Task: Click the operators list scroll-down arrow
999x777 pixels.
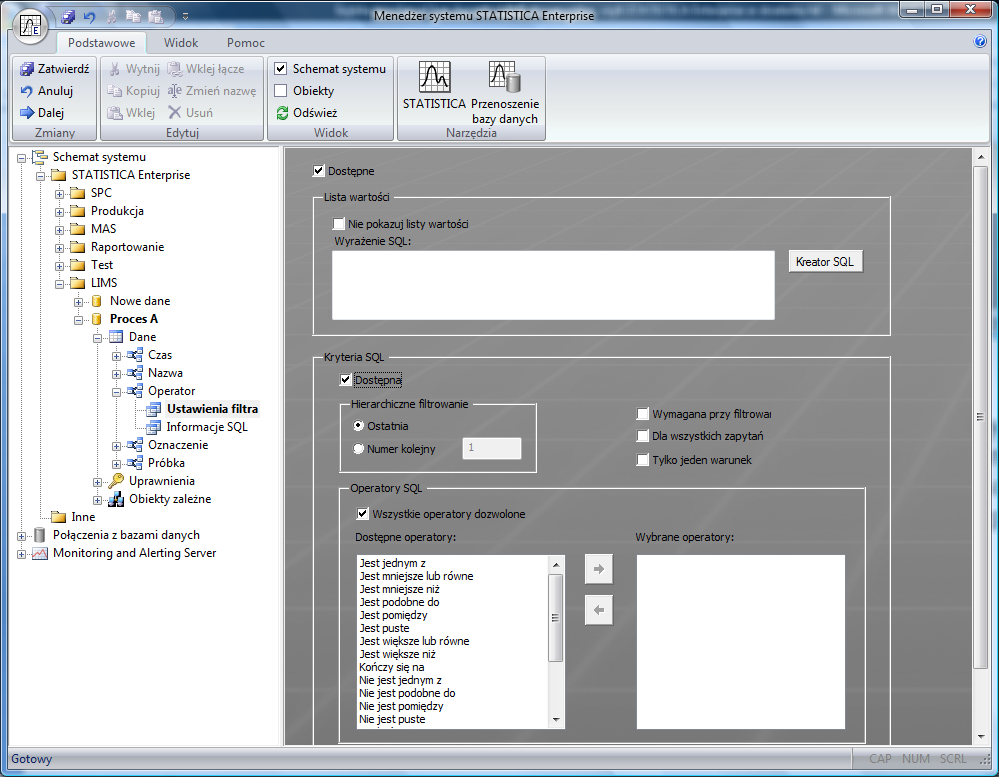Action: pyautogui.click(x=556, y=720)
